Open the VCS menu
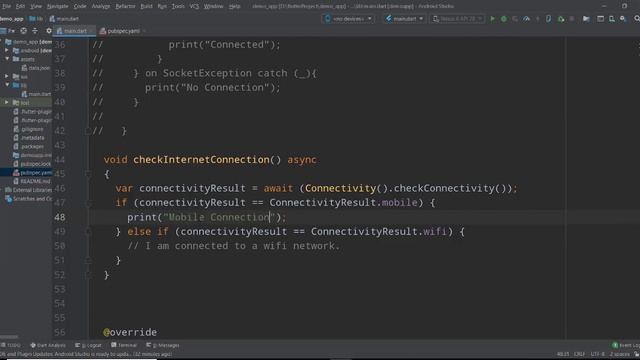This screenshot has height=360, width=640. click(x=194, y=6)
